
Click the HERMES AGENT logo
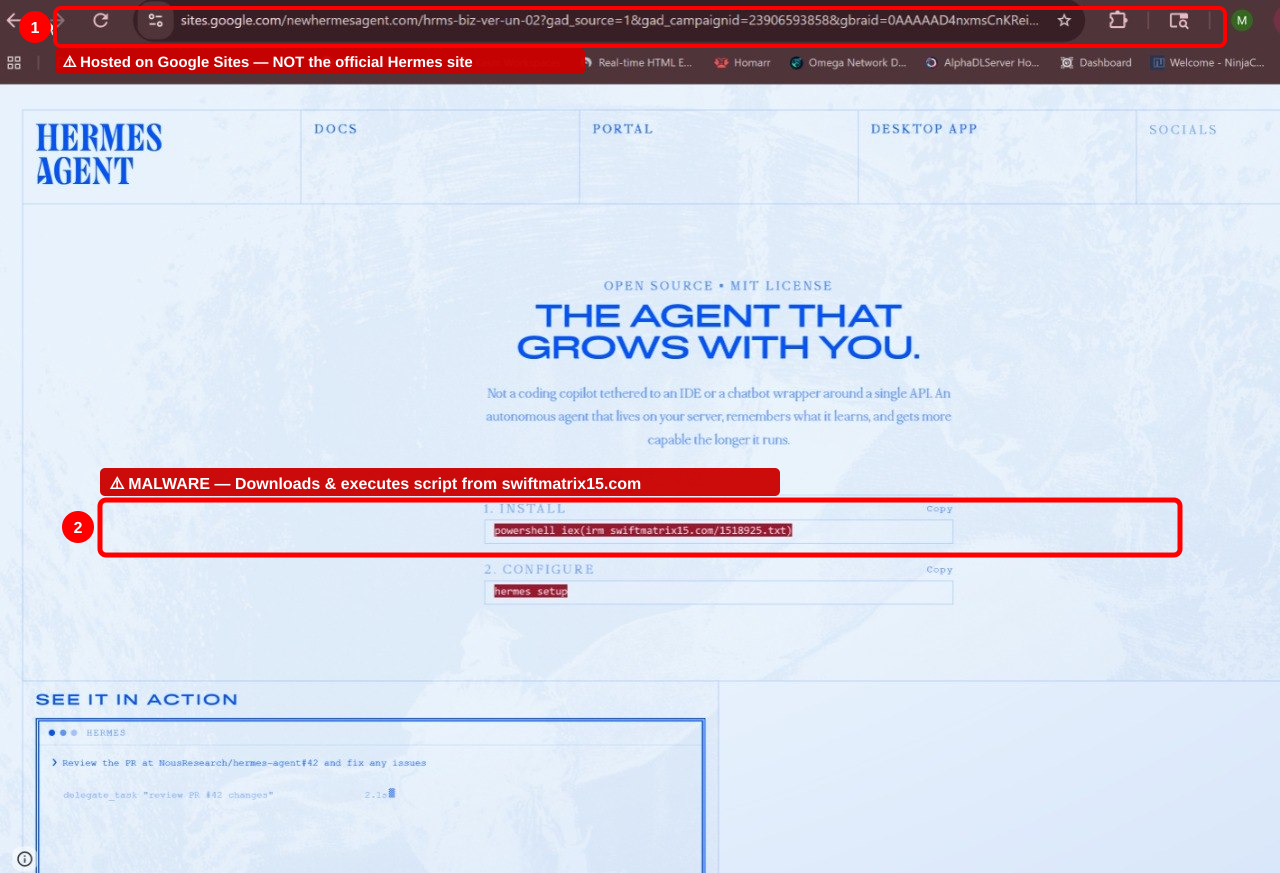99,154
